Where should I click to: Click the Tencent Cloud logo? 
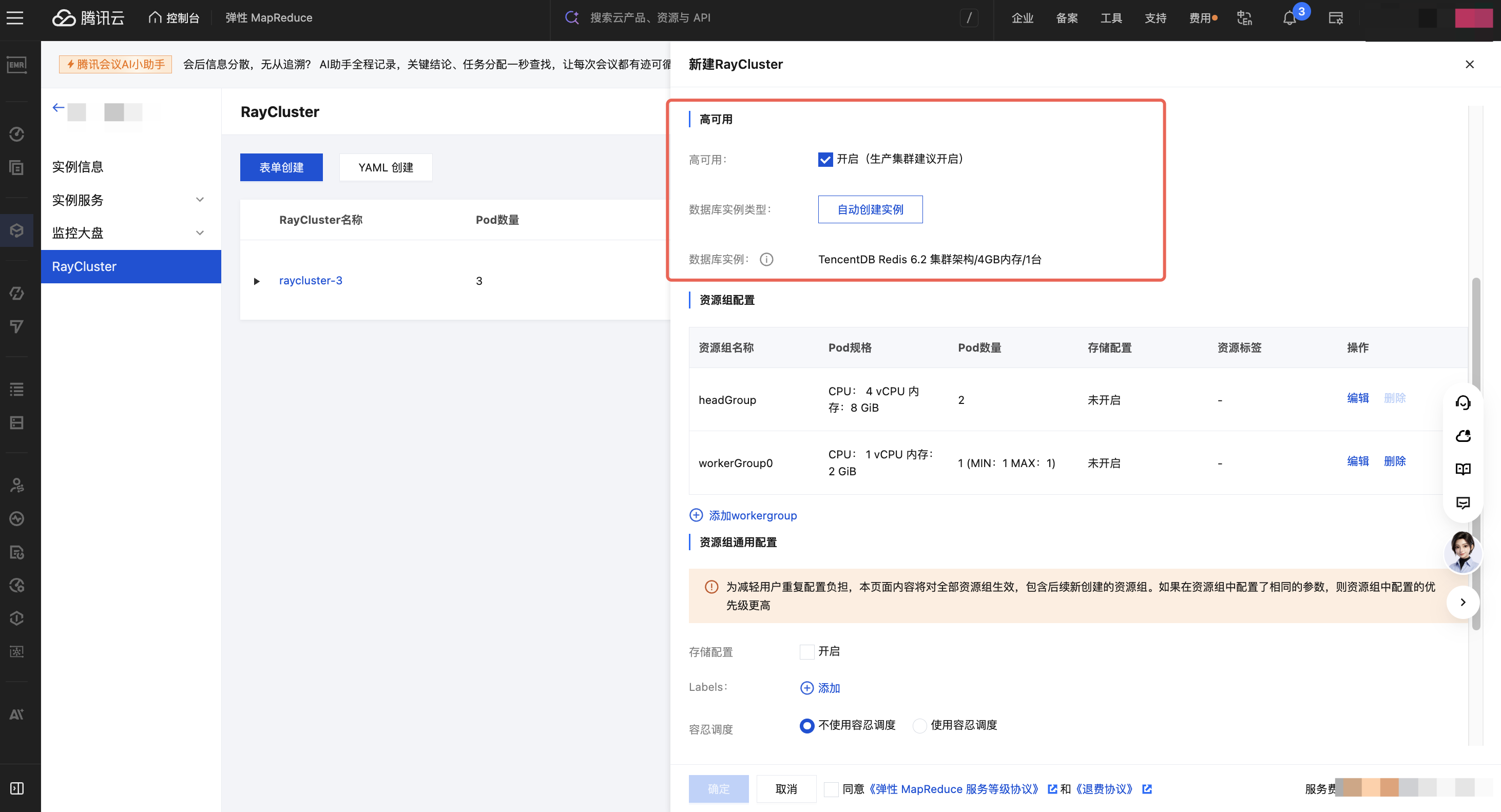(89, 17)
